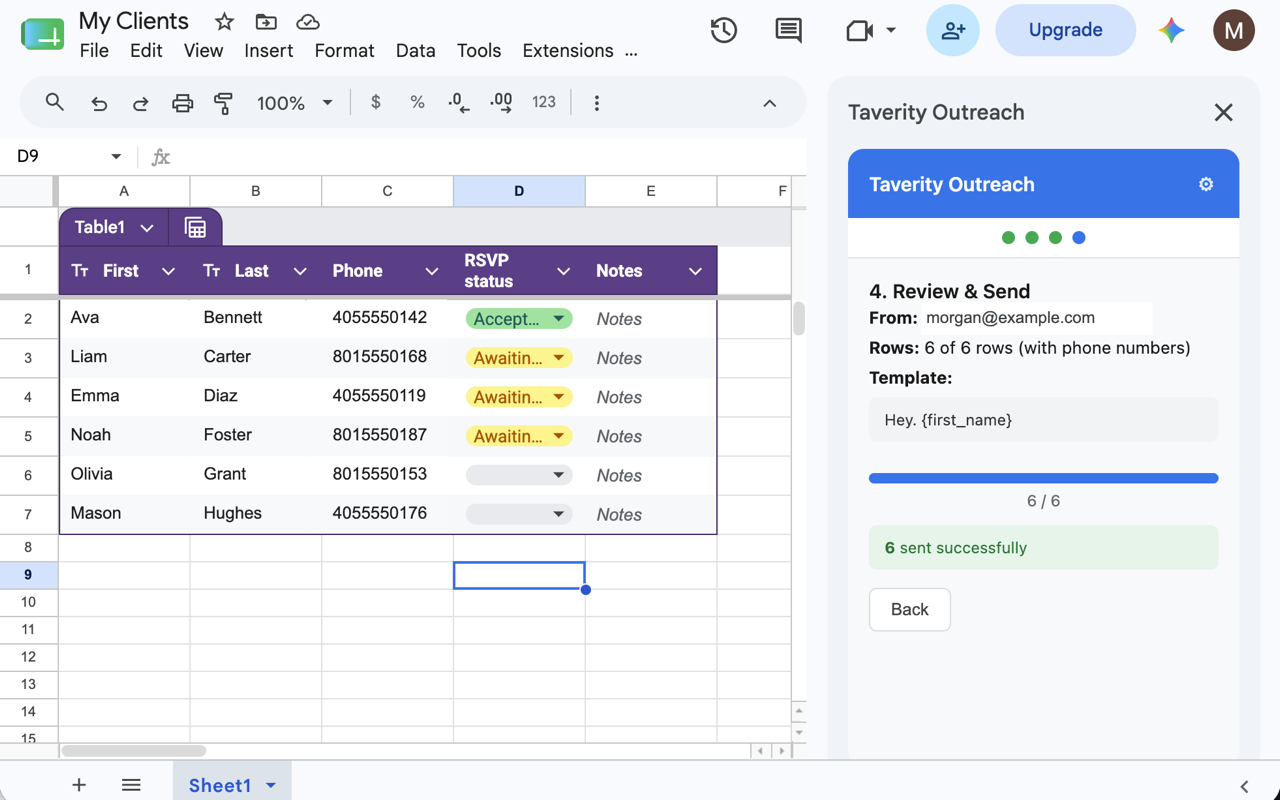Open Notes column header dropdown
This screenshot has width=1280, height=800.
point(695,271)
